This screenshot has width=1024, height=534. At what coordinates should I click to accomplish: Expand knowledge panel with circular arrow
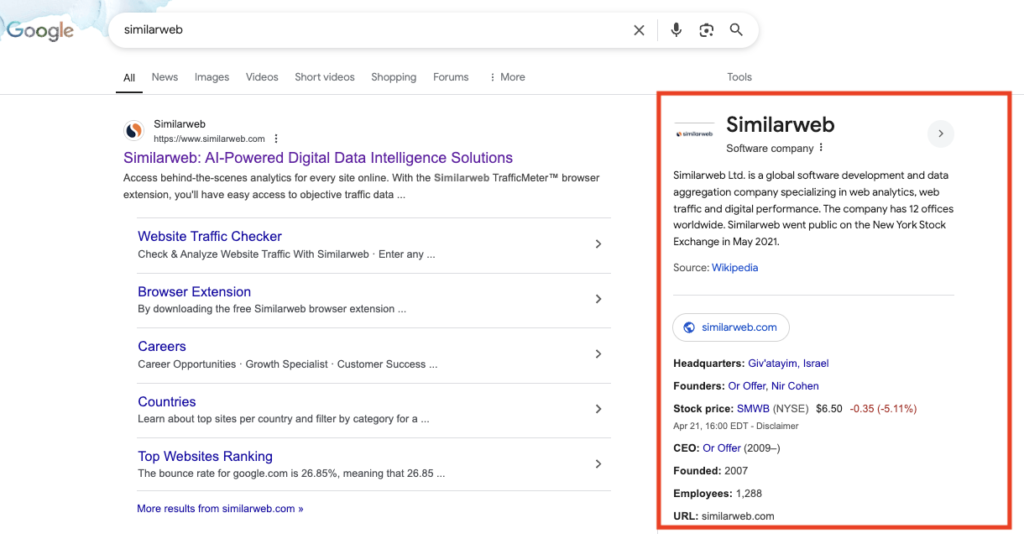[940, 133]
